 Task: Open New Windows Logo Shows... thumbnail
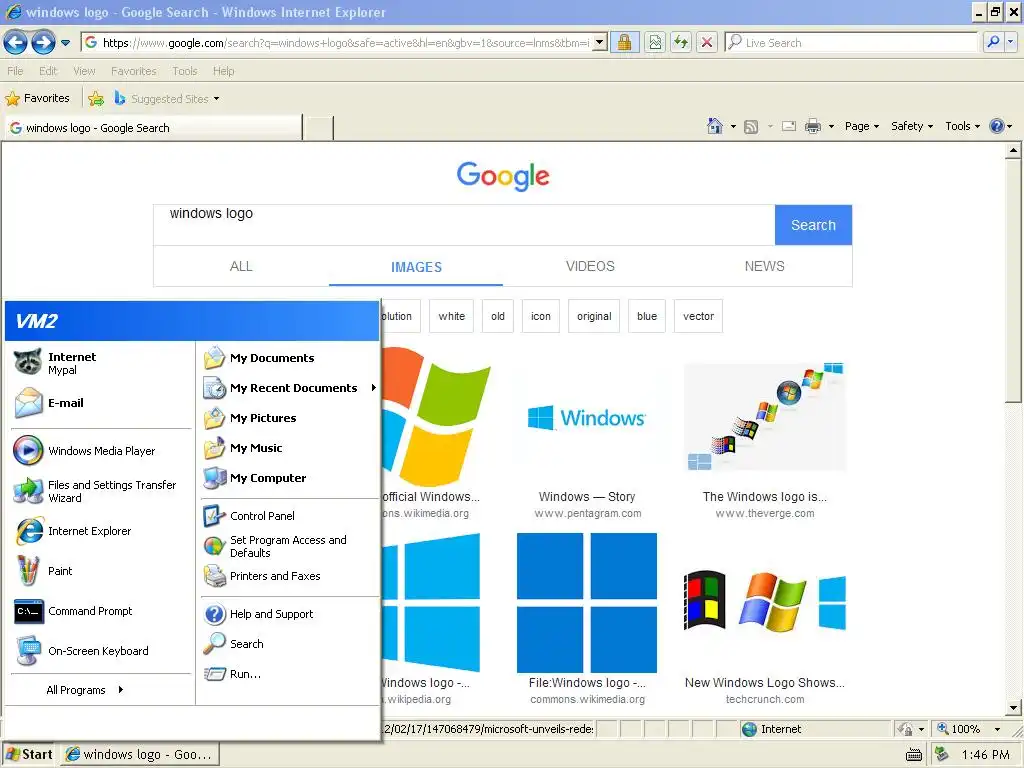point(765,602)
